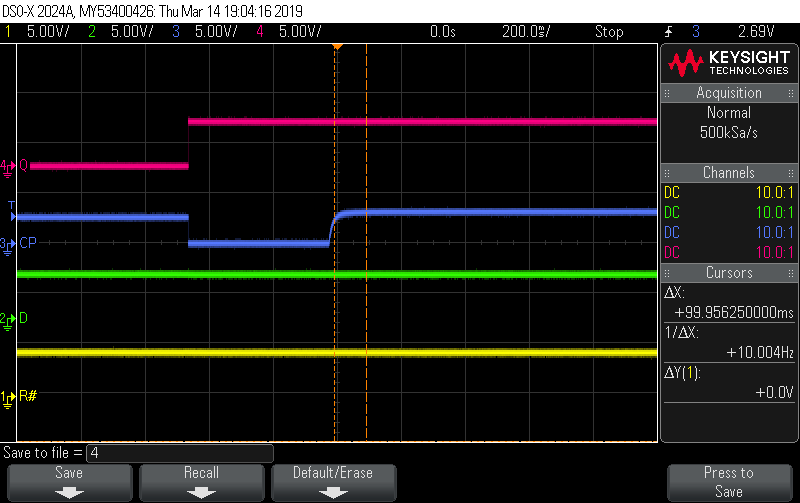Click the Default/Erase softkey button
This screenshot has height=503, width=800.
coord(333,483)
